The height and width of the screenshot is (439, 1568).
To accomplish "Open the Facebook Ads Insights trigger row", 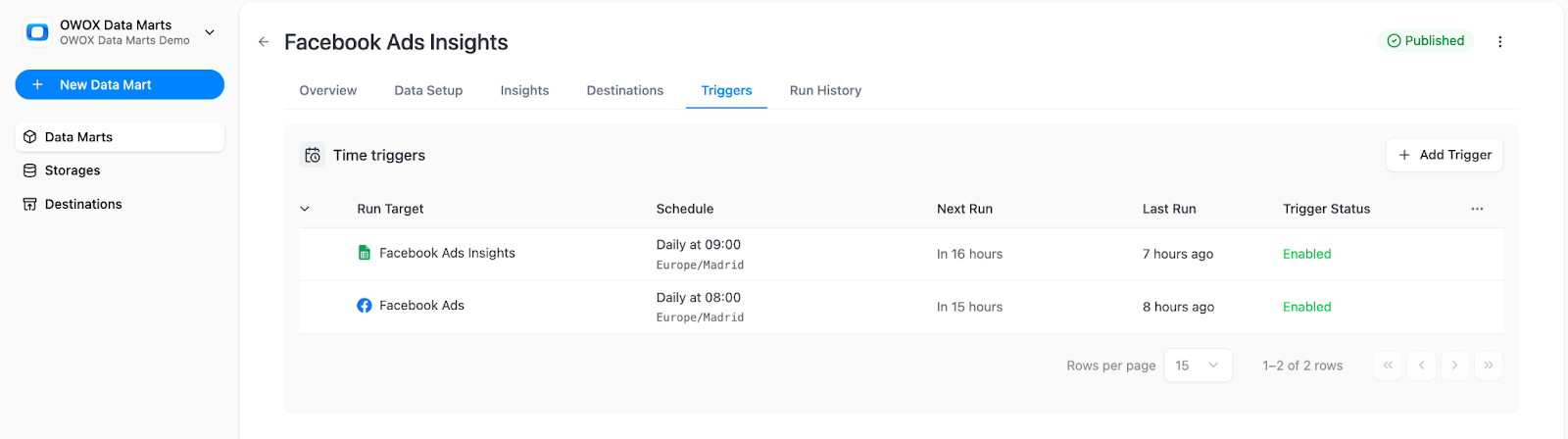I will point(901,254).
